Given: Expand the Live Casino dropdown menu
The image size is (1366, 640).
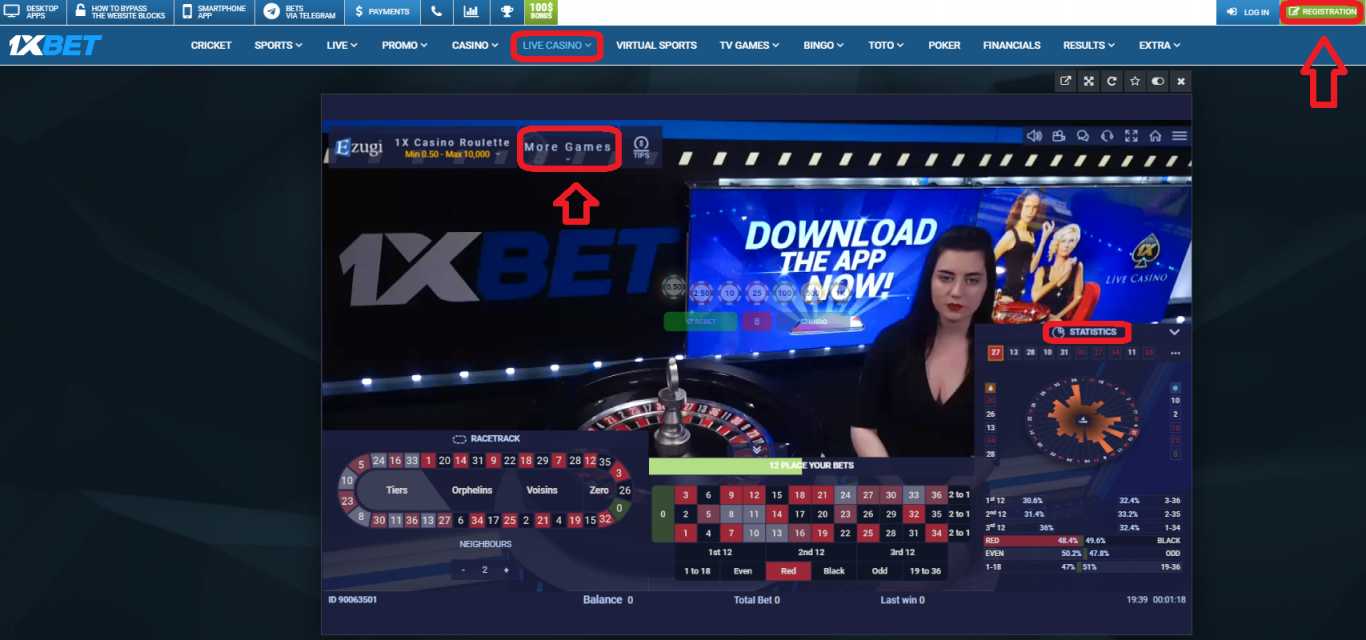Looking at the screenshot, I should [557, 45].
